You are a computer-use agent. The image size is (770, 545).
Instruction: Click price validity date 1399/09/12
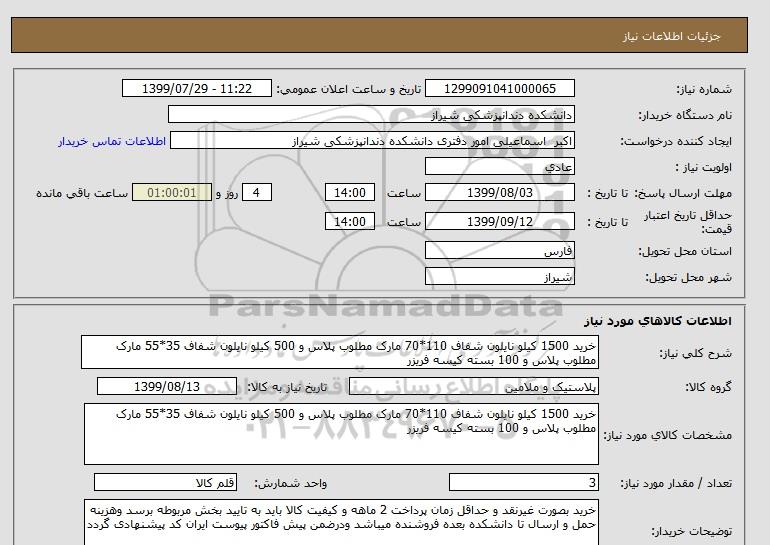[499, 221]
